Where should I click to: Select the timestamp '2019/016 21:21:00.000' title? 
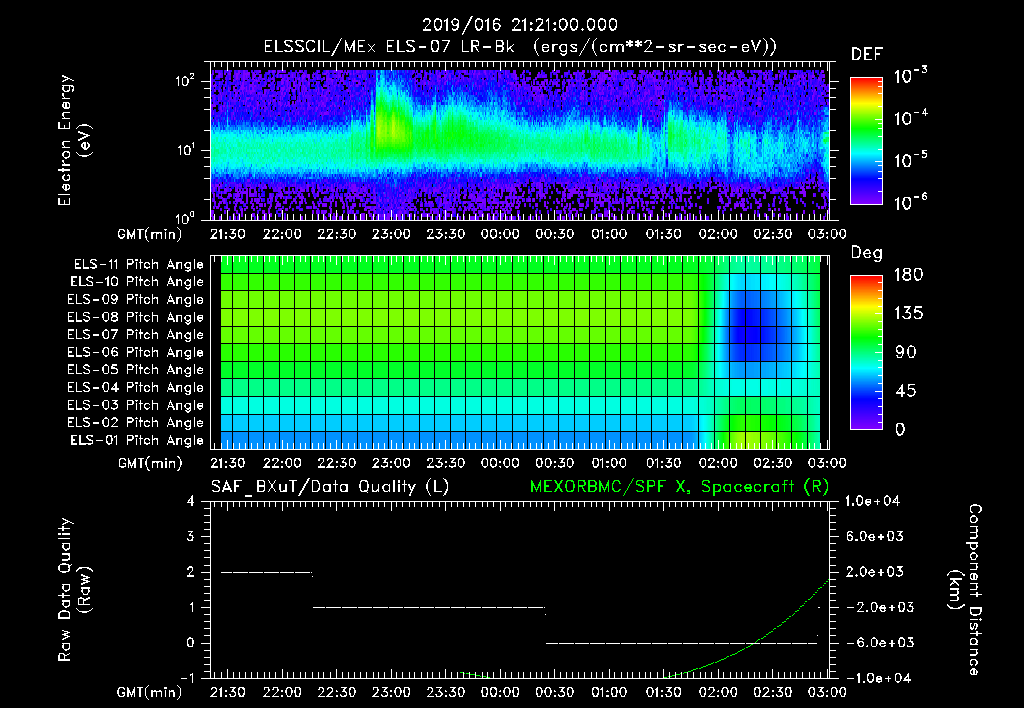tap(520, 25)
